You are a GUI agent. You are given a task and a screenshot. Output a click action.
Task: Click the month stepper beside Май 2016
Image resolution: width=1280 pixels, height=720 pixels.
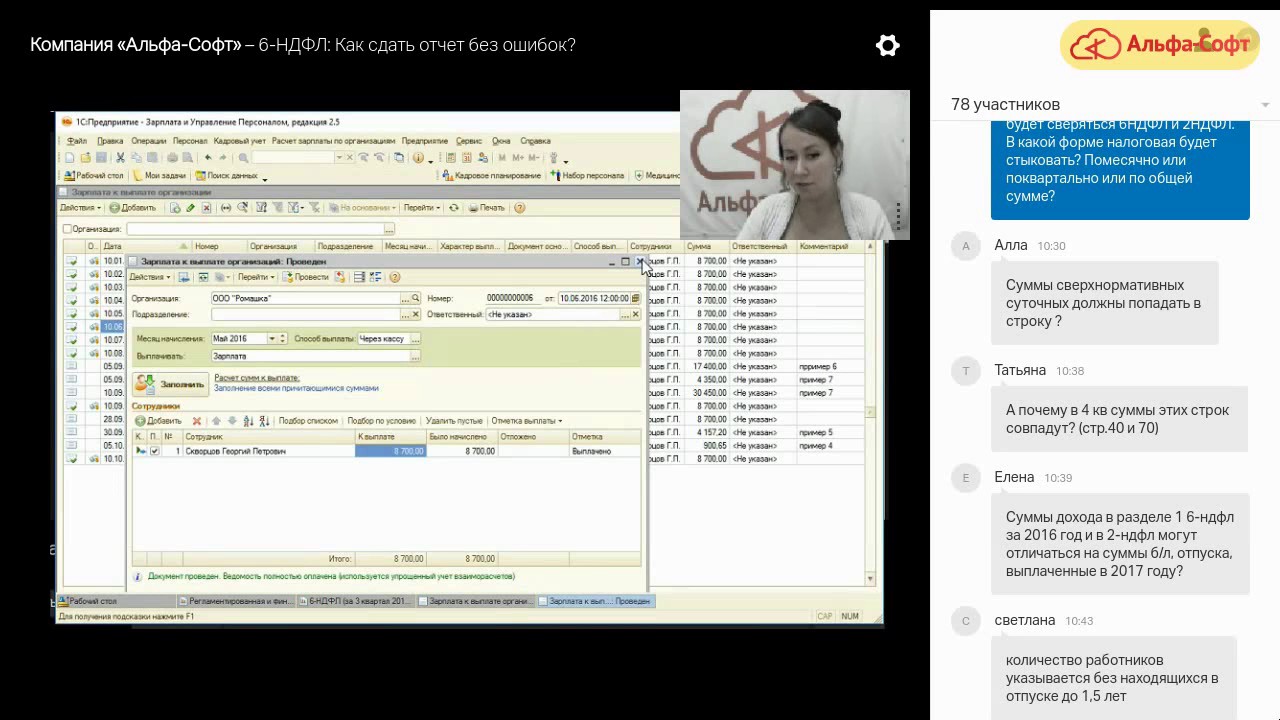(283, 338)
